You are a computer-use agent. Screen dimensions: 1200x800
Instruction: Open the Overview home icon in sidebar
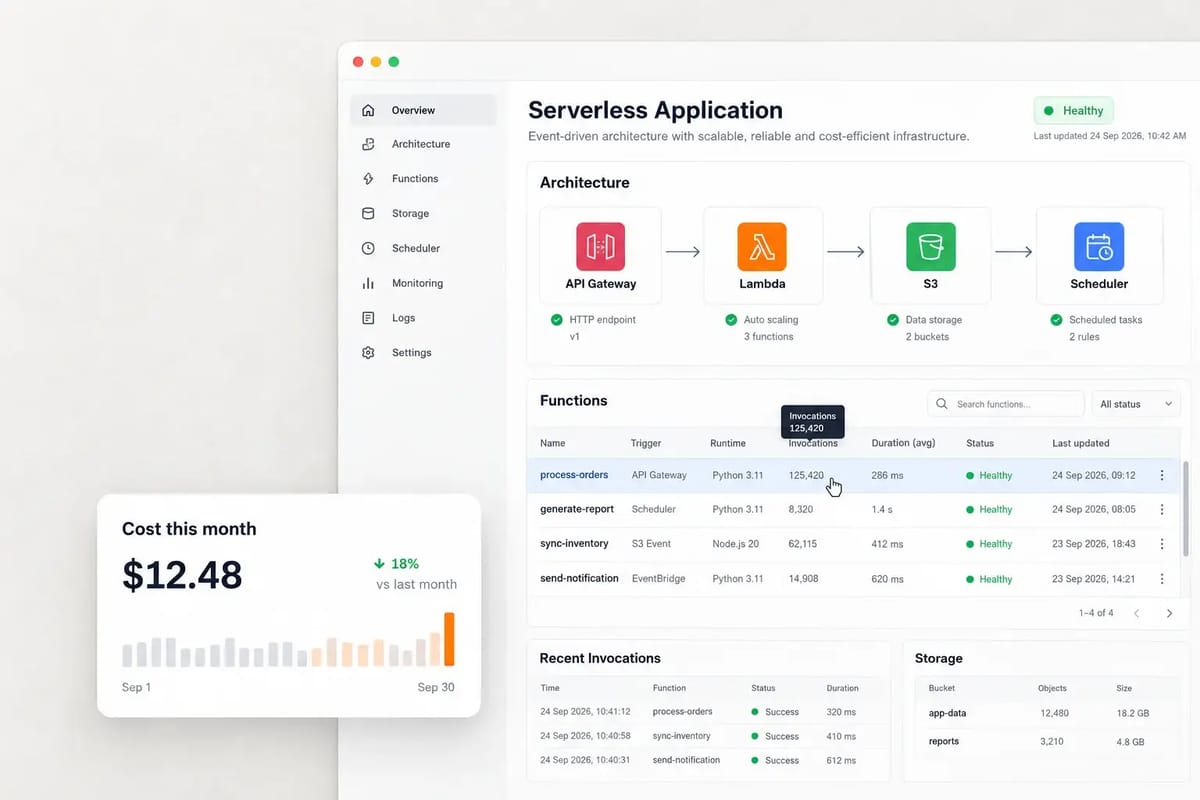pyautogui.click(x=368, y=110)
